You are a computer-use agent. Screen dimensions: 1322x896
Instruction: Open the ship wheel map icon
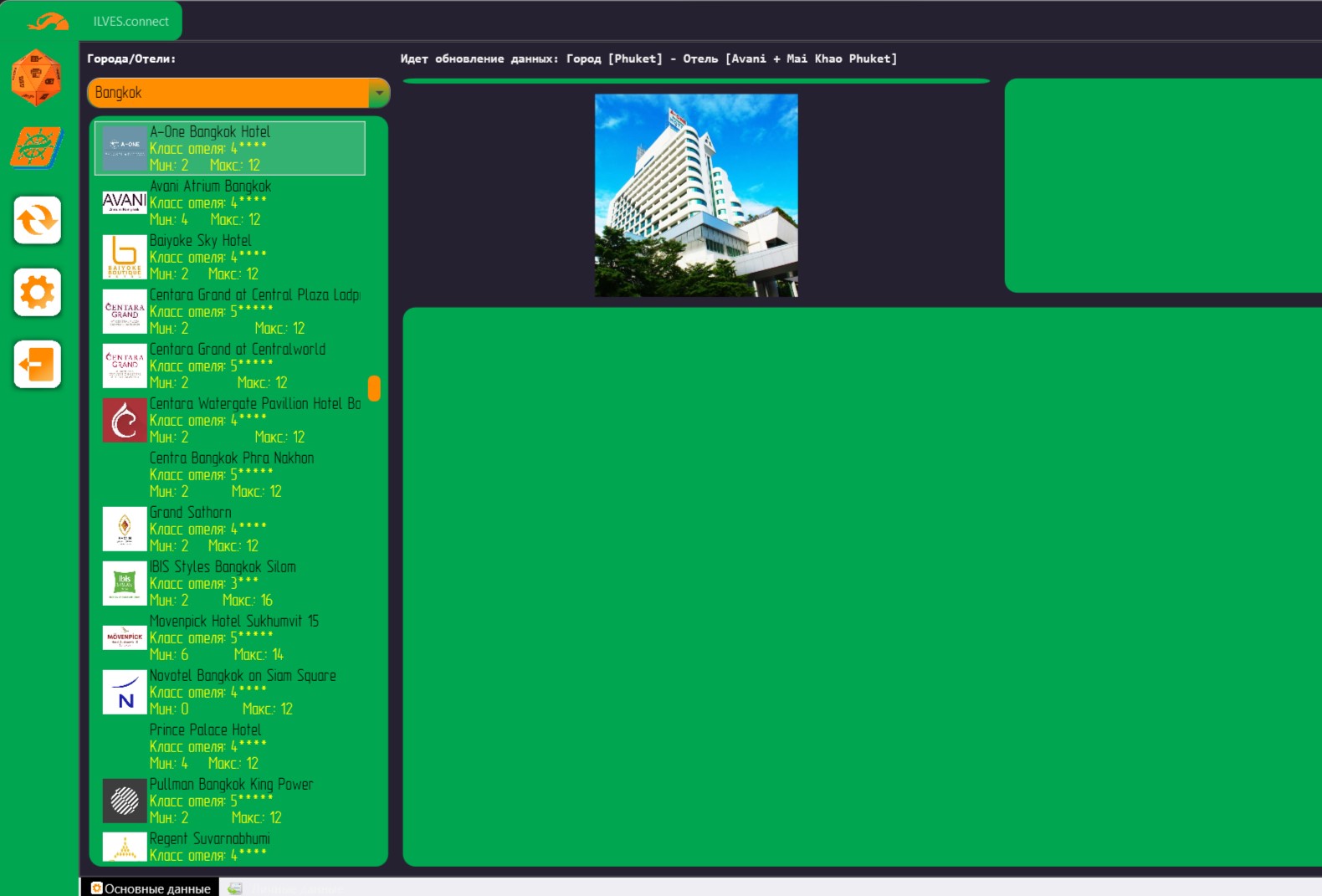click(x=37, y=148)
